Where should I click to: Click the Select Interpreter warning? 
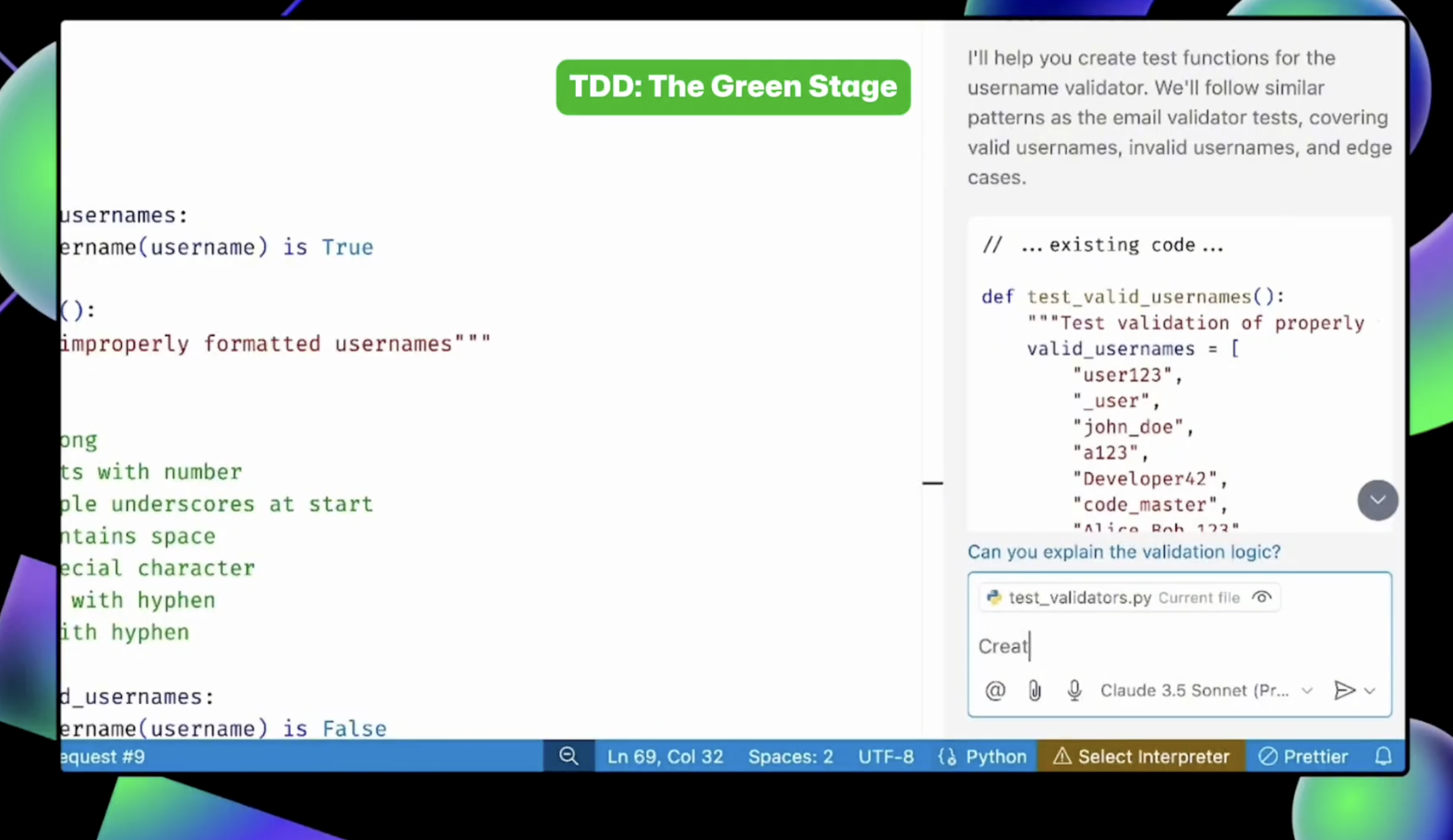pos(1141,757)
